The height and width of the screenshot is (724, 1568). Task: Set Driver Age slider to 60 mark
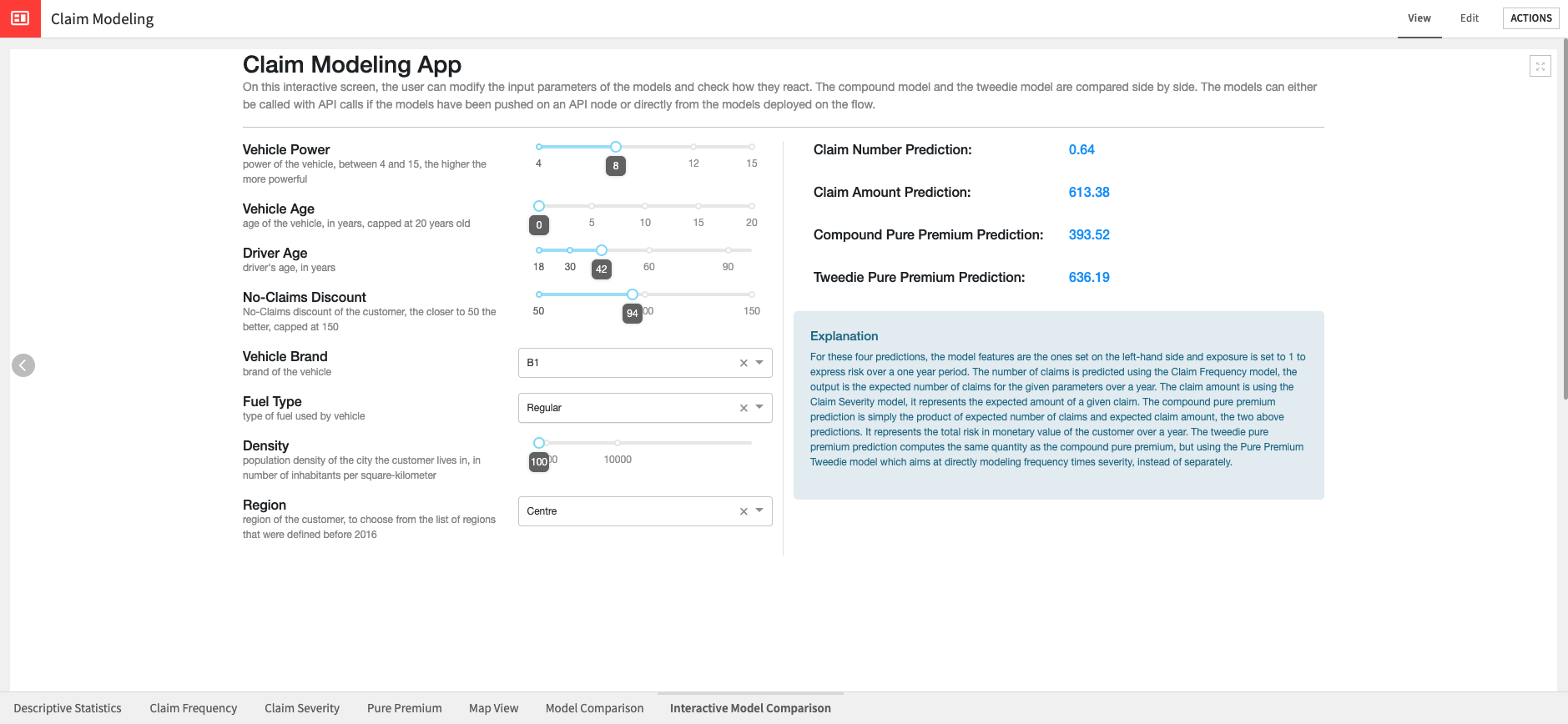tap(649, 250)
